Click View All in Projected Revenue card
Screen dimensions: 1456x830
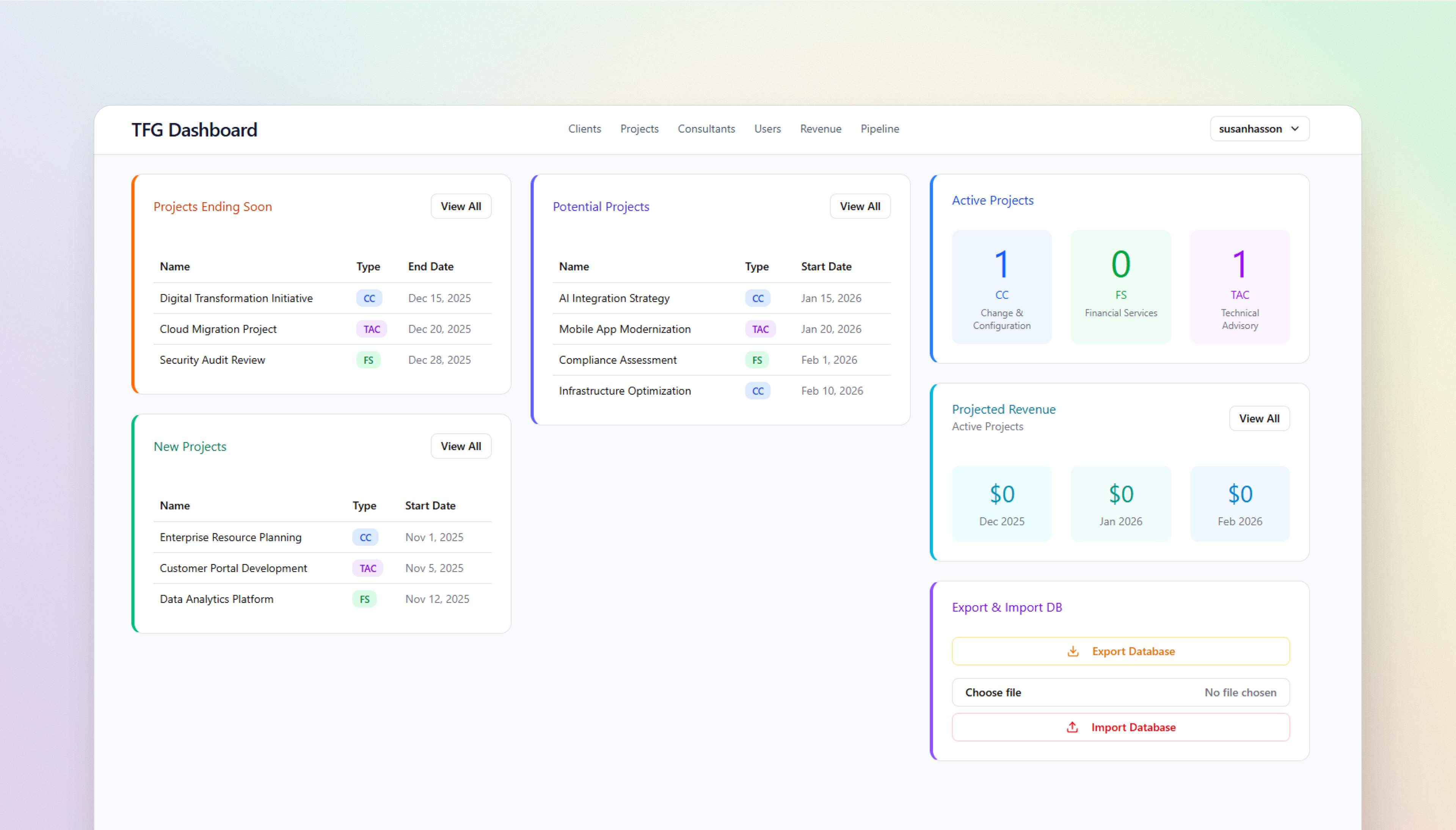1260,418
